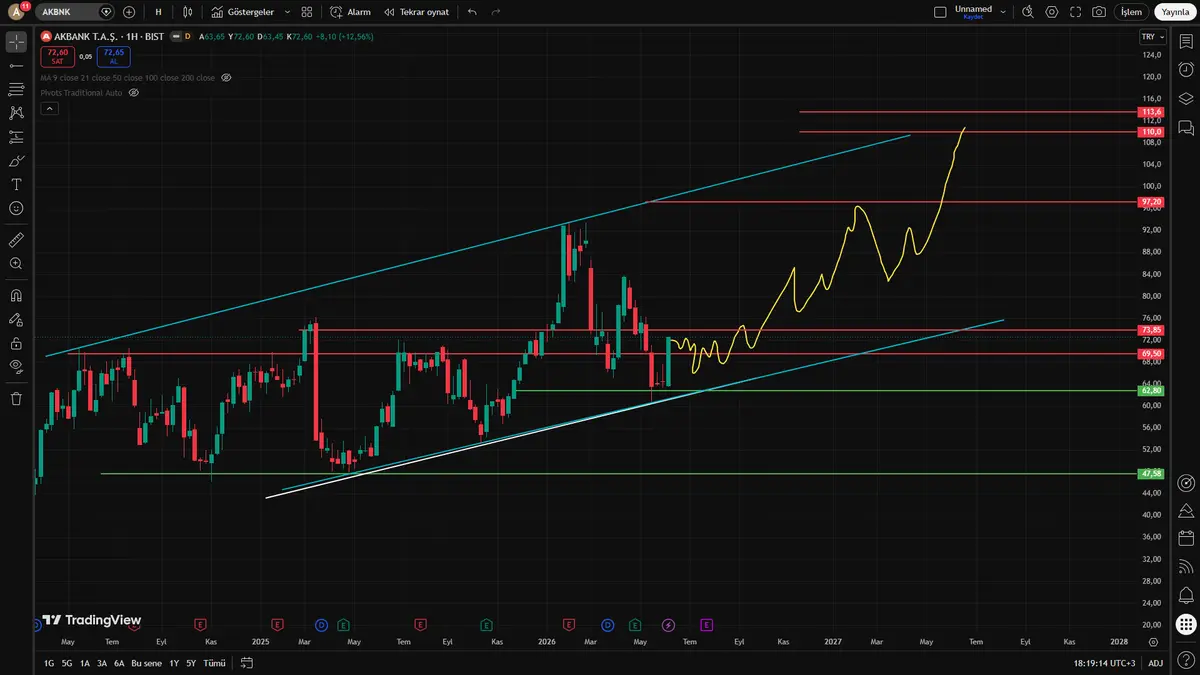The height and width of the screenshot is (675, 1200).
Task: Open object tree layers panel
Action: [1185, 98]
